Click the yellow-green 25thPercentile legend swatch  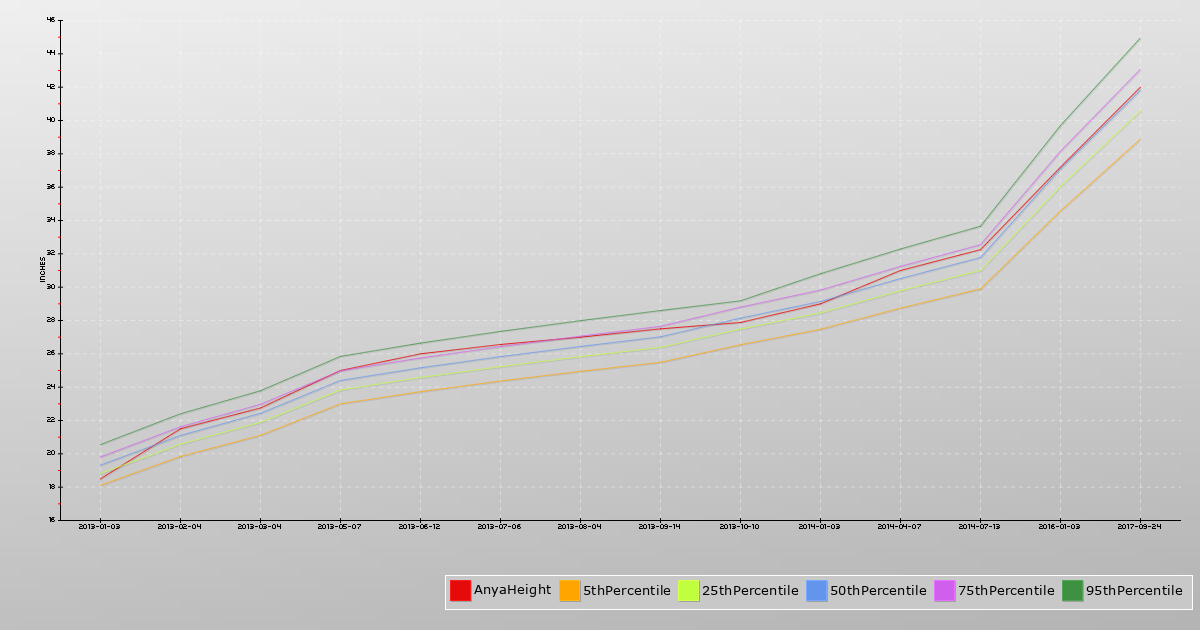[689, 591]
